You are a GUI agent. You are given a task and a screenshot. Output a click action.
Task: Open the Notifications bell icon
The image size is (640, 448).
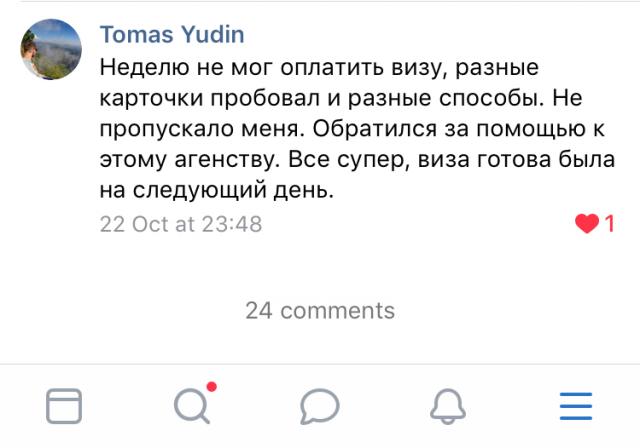(x=447, y=406)
